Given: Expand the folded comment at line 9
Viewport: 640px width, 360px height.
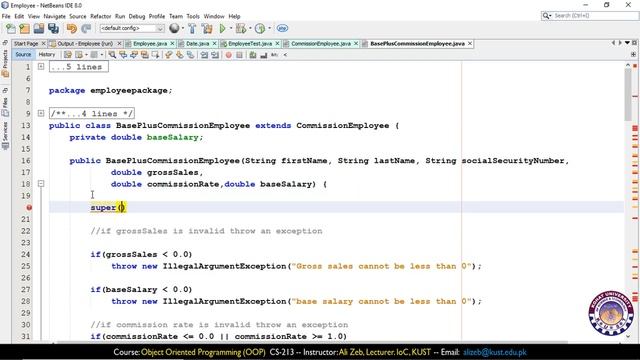Looking at the screenshot, I should pos(41,113).
